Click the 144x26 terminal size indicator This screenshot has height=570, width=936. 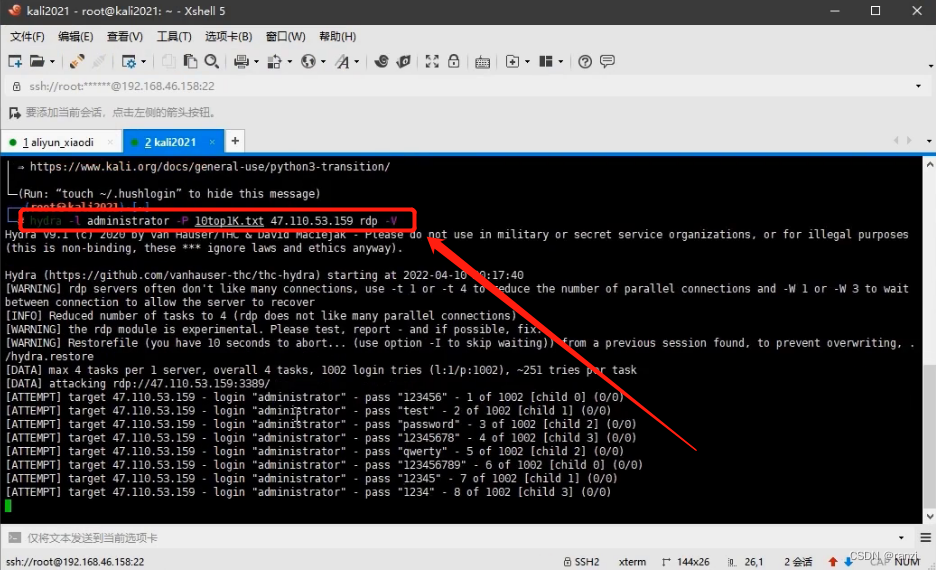pos(686,562)
